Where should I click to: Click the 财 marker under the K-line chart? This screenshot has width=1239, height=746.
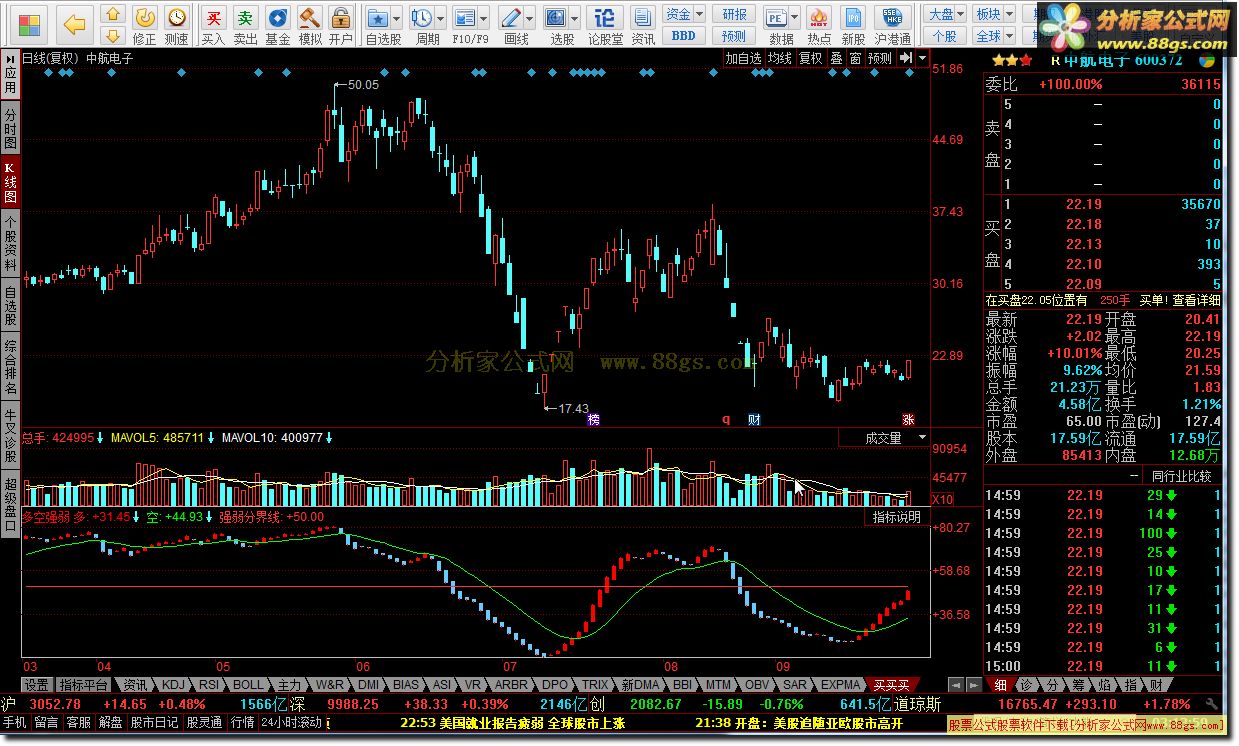click(754, 419)
